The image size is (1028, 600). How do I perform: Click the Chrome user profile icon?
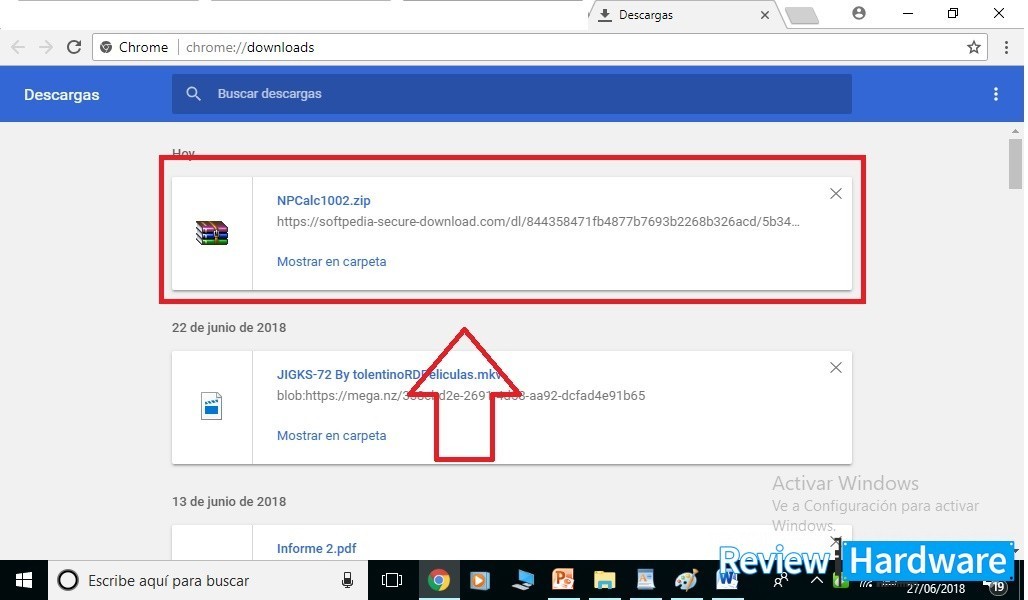859,13
